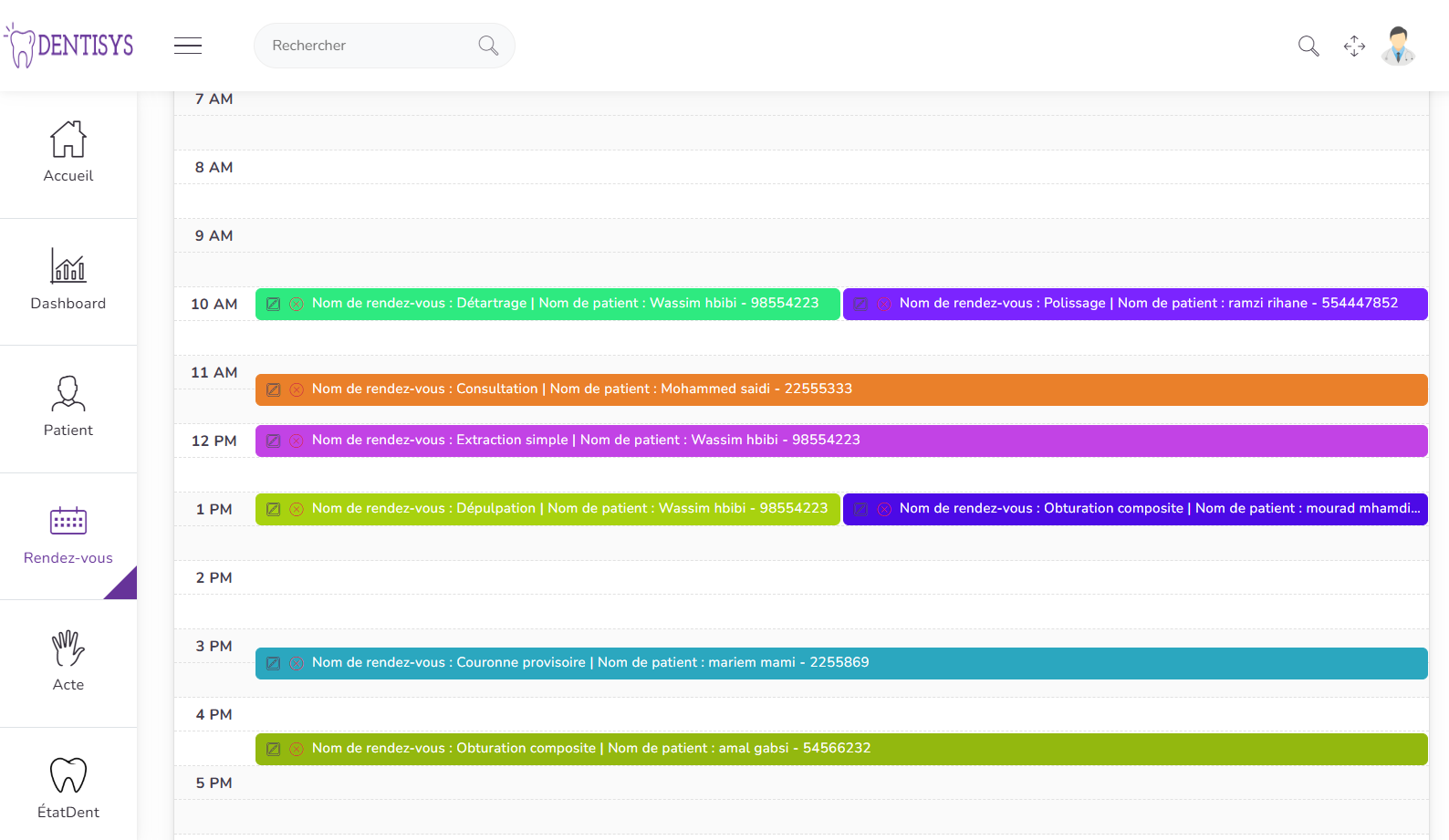Click edit icon on Couronne provisoire appointment
Viewport: 1449px width, 840px height.
(273, 663)
